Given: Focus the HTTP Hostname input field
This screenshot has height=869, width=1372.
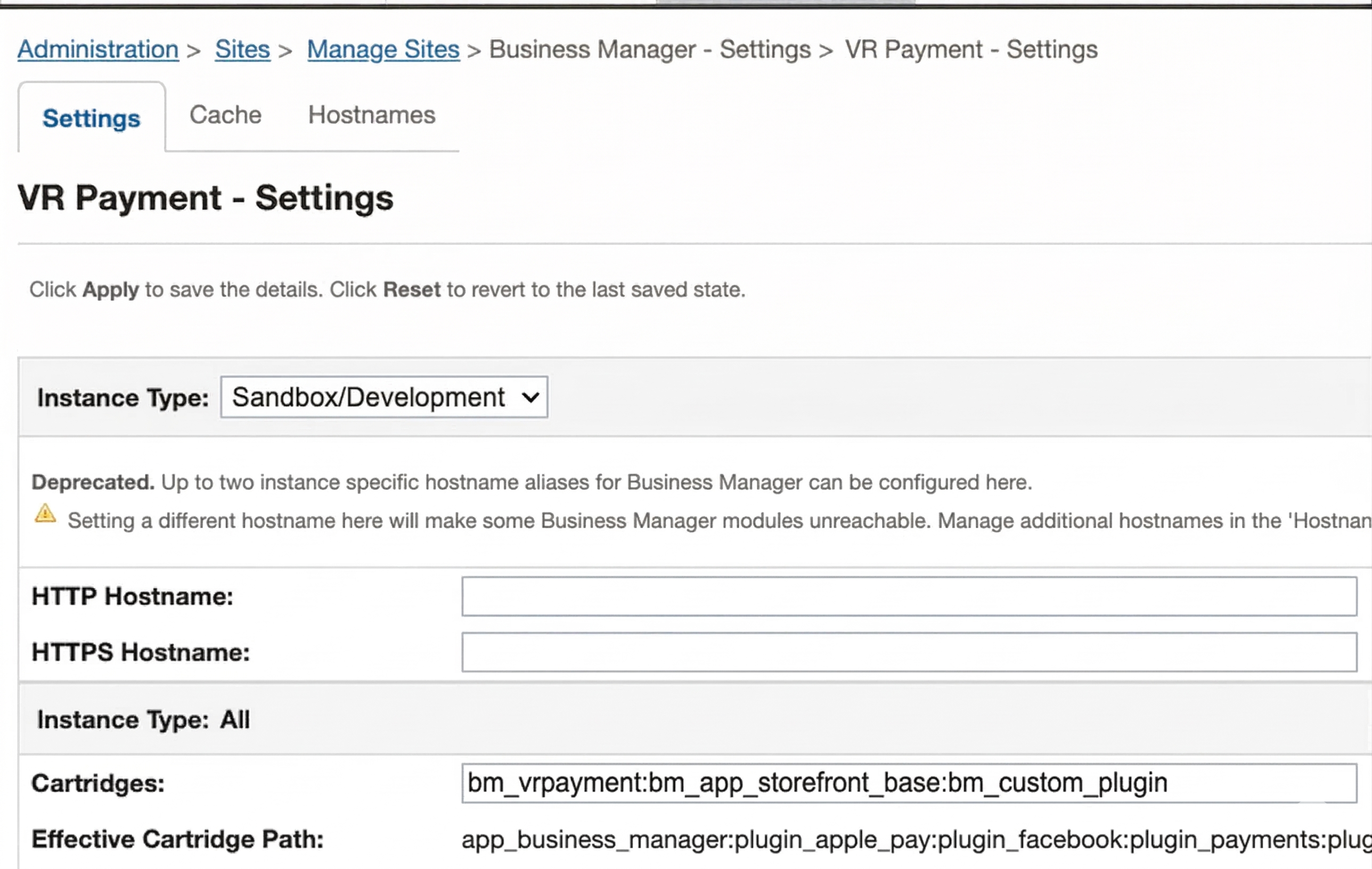Looking at the screenshot, I should coord(909,596).
